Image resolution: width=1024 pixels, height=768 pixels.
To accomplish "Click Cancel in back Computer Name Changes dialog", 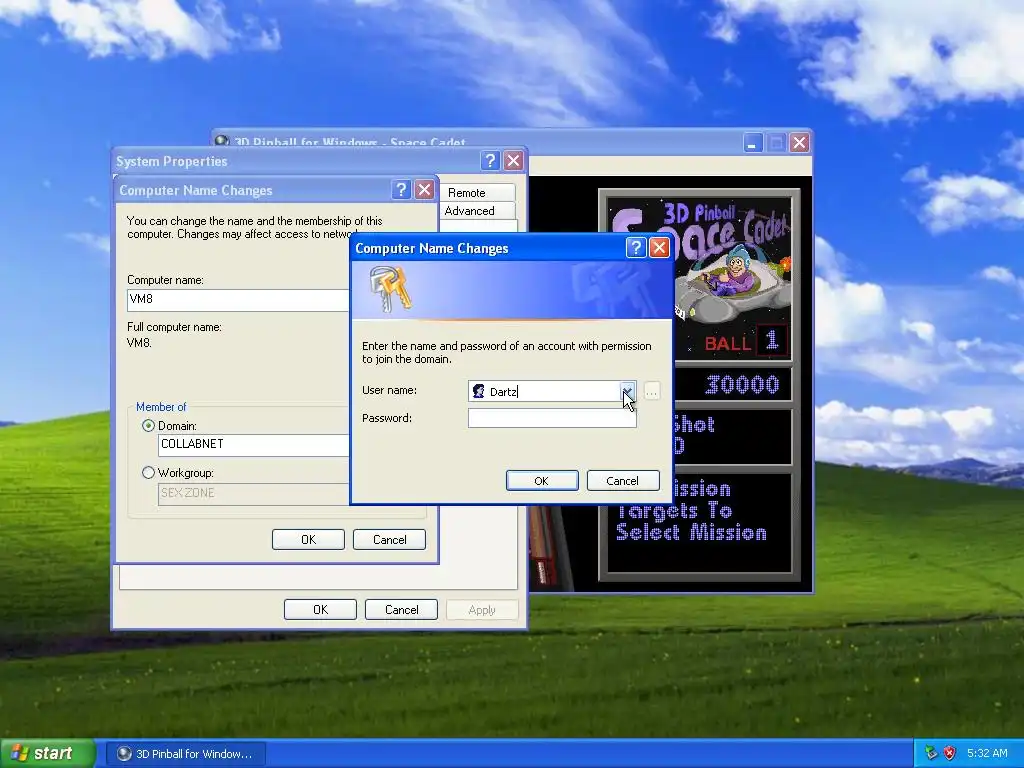I will coord(389,539).
